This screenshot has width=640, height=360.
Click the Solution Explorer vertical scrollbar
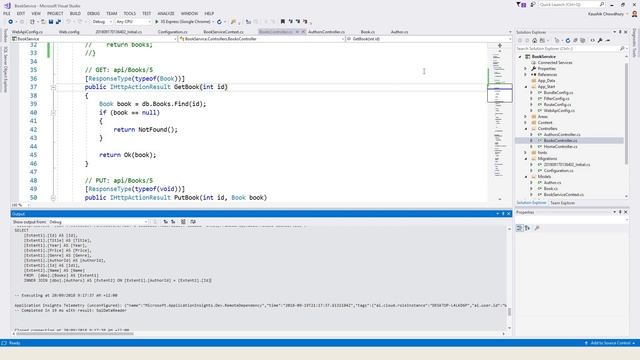627,114
